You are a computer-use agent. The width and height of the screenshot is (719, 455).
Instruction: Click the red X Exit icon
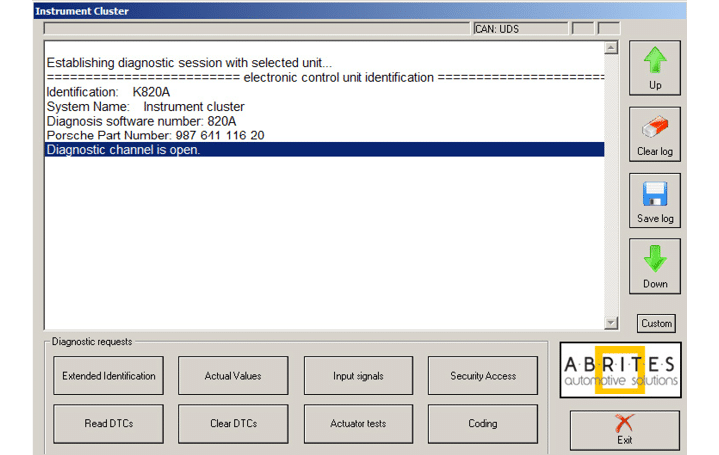pos(624,423)
